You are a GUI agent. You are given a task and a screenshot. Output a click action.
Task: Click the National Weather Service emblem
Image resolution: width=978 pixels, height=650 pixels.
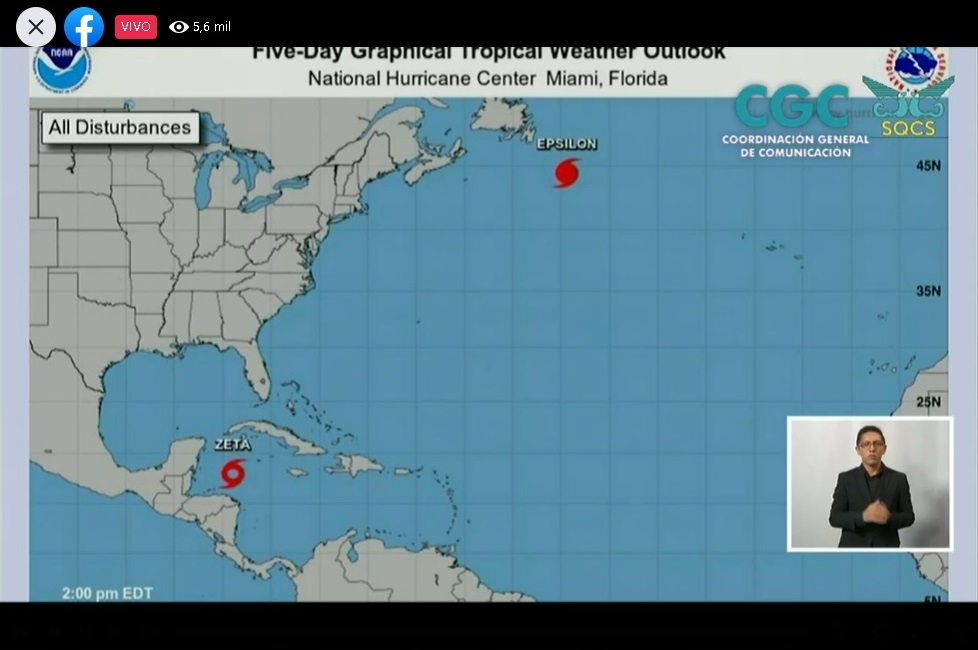(x=918, y=68)
